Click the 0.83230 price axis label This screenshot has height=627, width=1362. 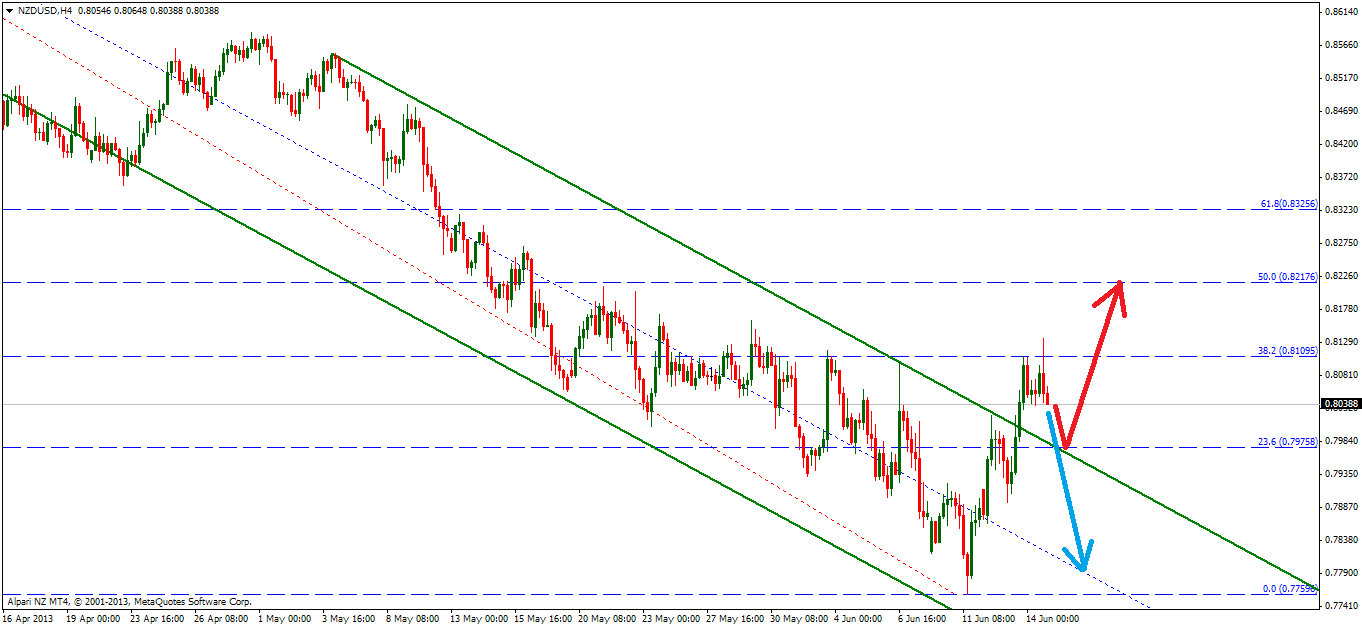coord(1339,210)
